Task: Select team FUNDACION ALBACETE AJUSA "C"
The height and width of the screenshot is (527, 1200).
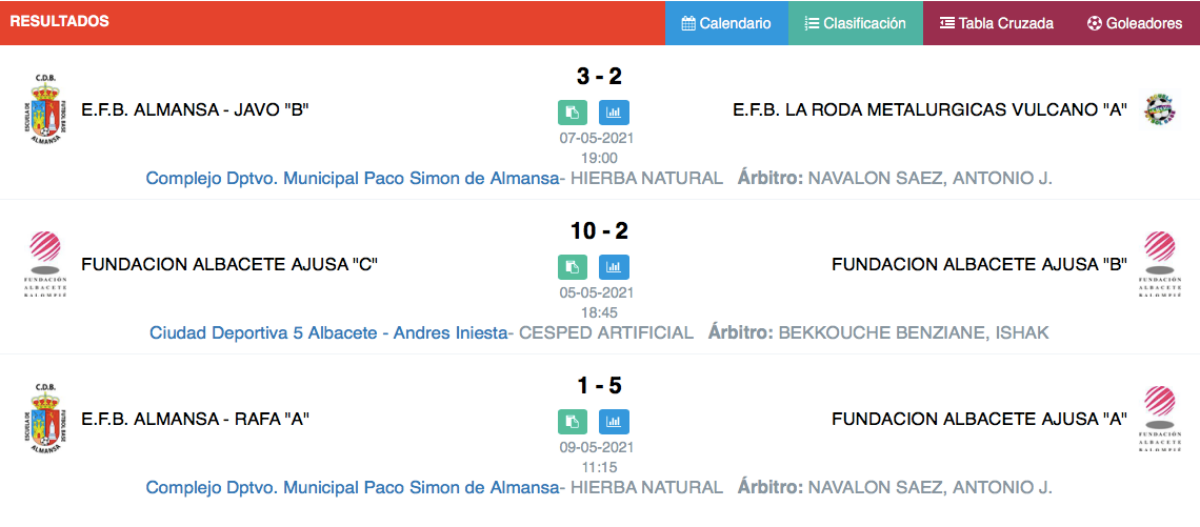Action: (x=229, y=264)
